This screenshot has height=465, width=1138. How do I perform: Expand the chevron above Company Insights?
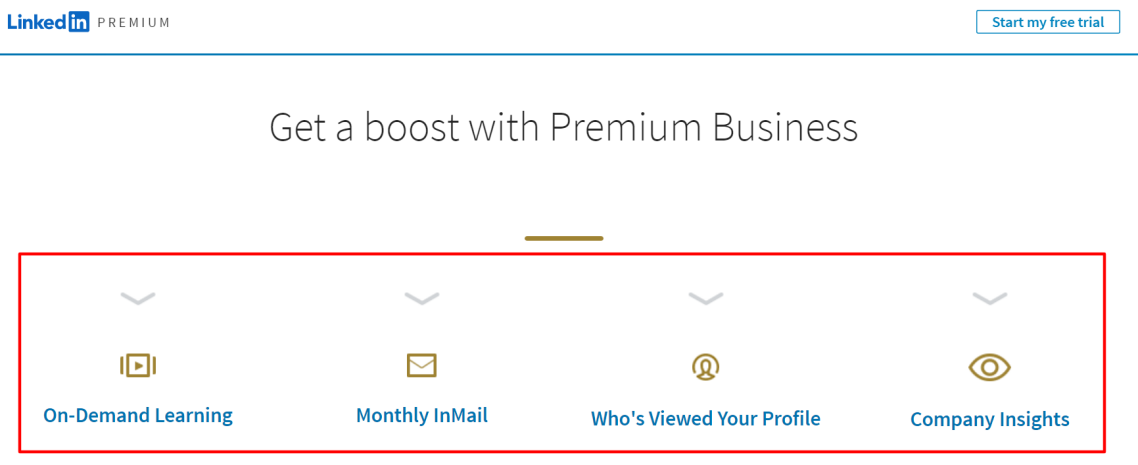pyautogui.click(x=989, y=297)
